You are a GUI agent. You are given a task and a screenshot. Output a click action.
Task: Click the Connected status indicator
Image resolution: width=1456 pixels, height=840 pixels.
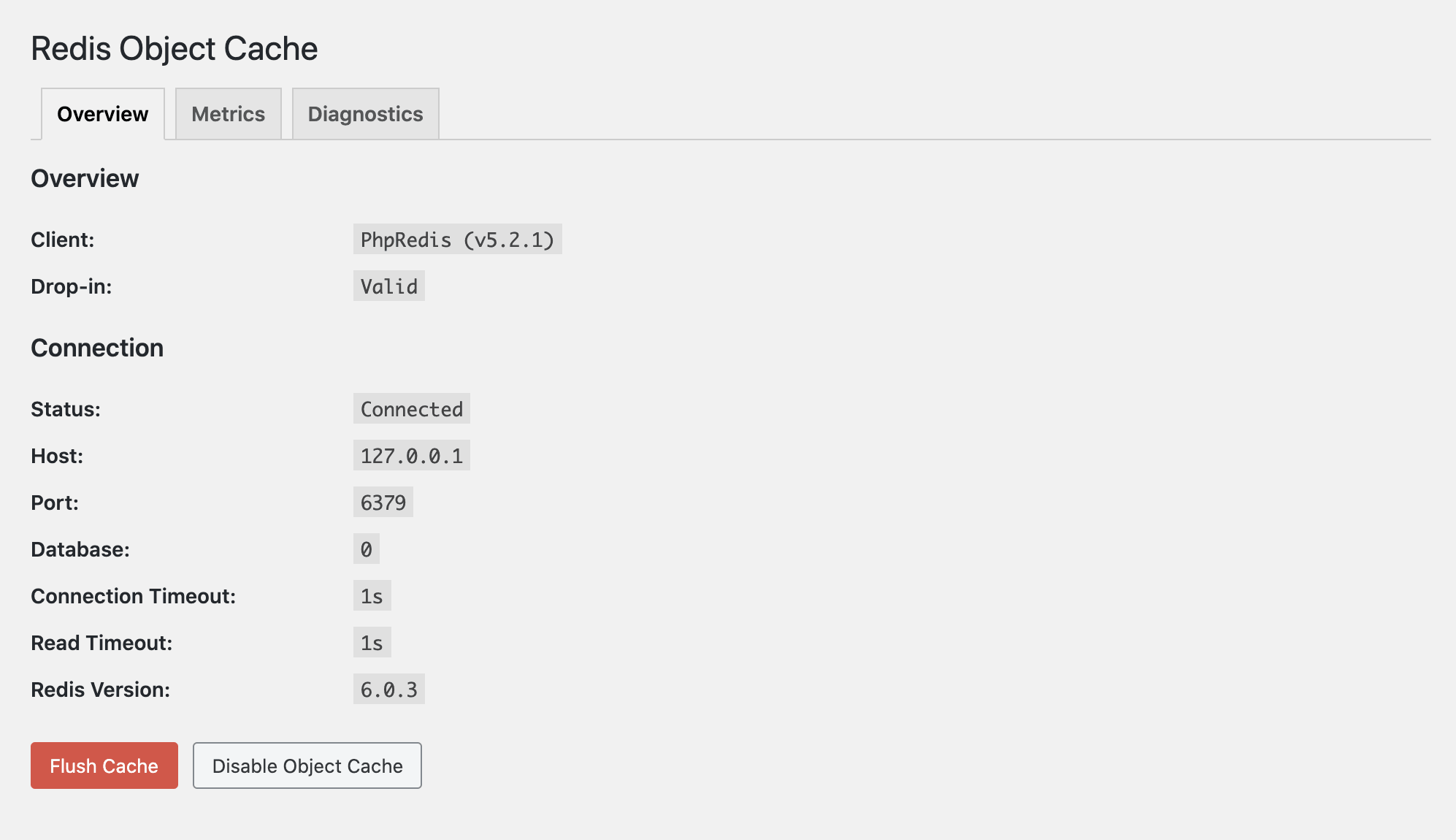(411, 409)
